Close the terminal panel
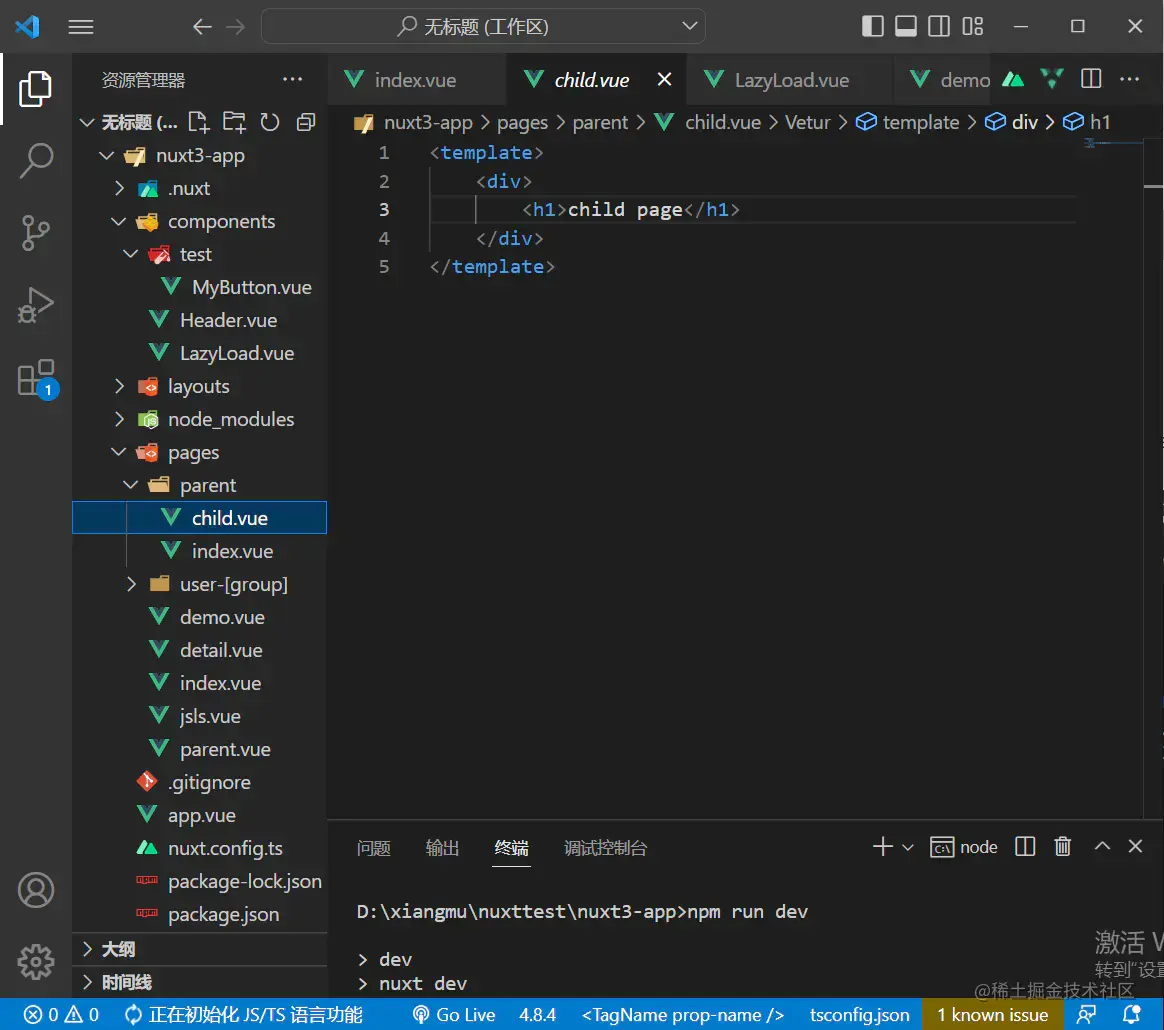1164x1030 pixels. 1135,847
